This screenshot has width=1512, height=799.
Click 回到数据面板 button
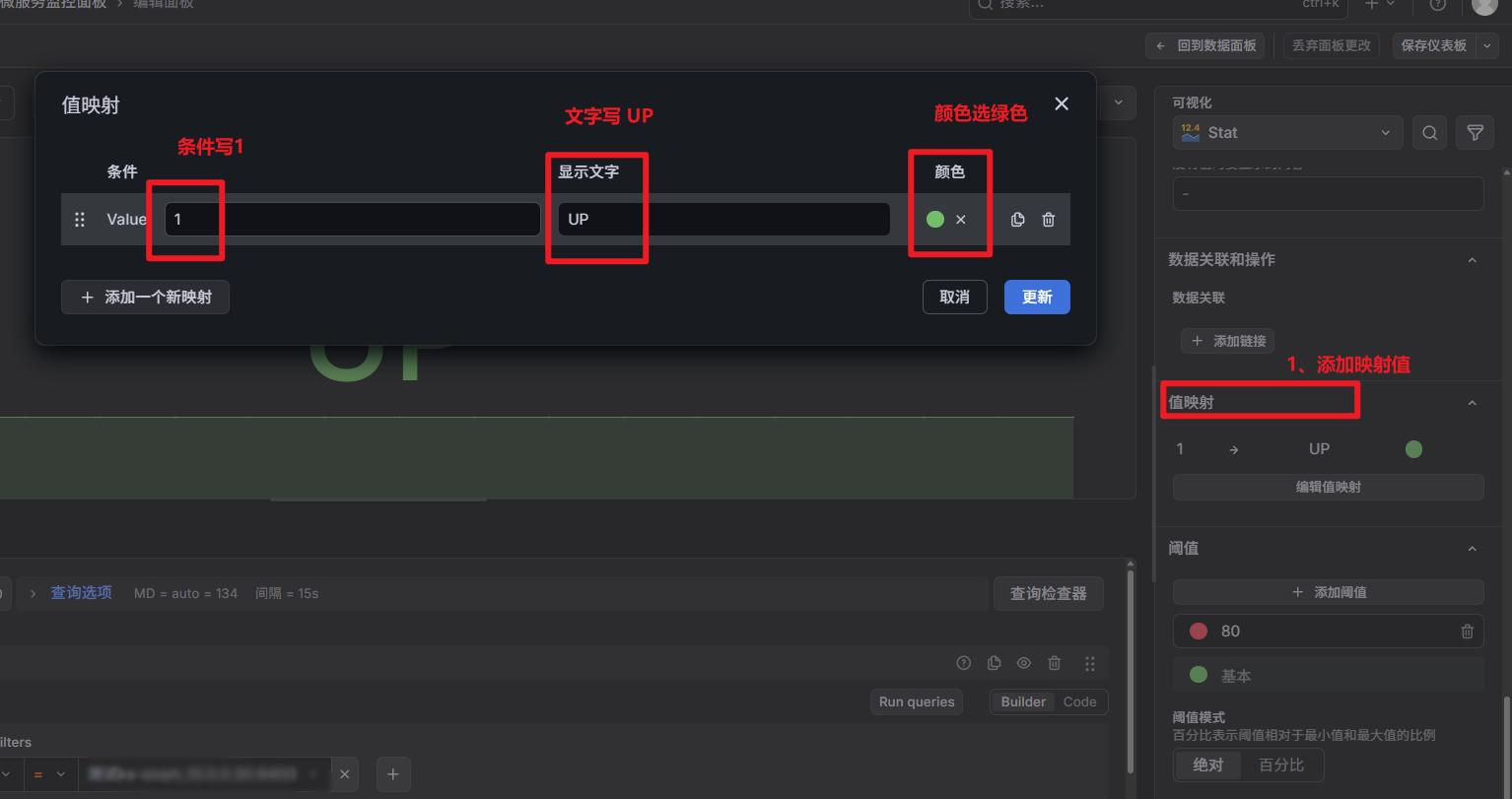tap(1206, 45)
